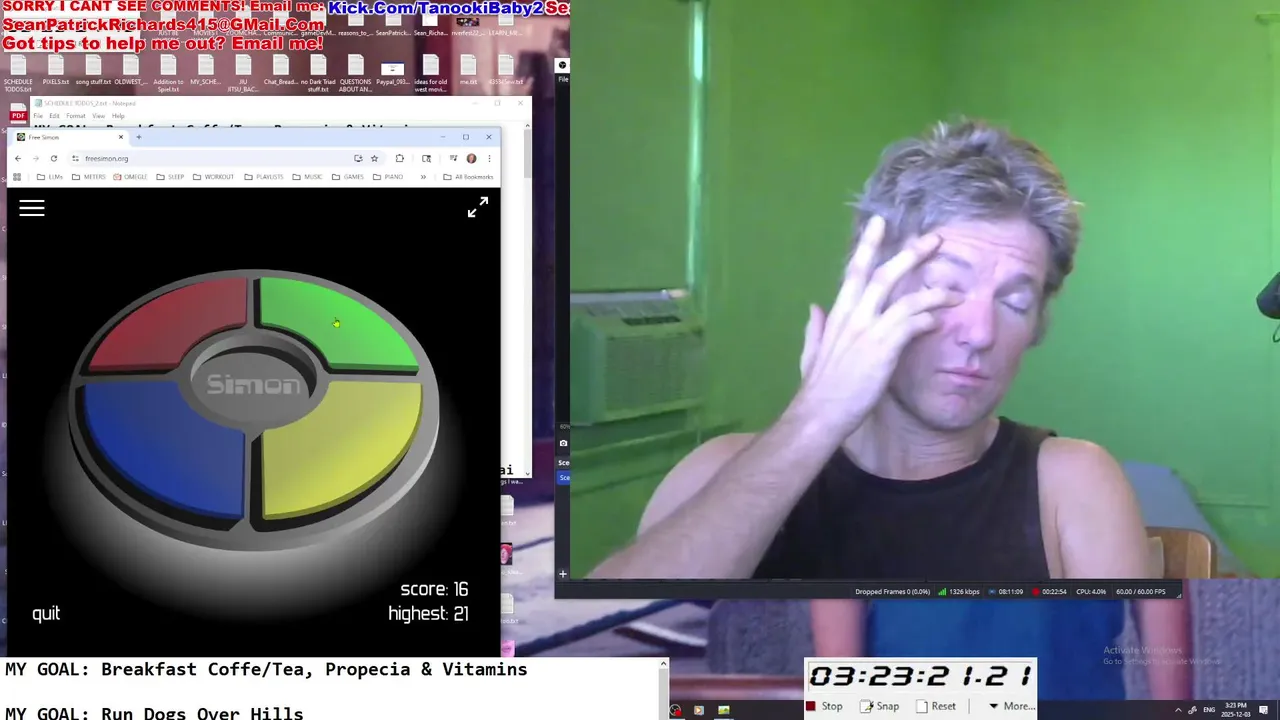Open Chrome extensions puzzle icon
The width and height of the screenshot is (1280, 720).
click(x=400, y=158)
